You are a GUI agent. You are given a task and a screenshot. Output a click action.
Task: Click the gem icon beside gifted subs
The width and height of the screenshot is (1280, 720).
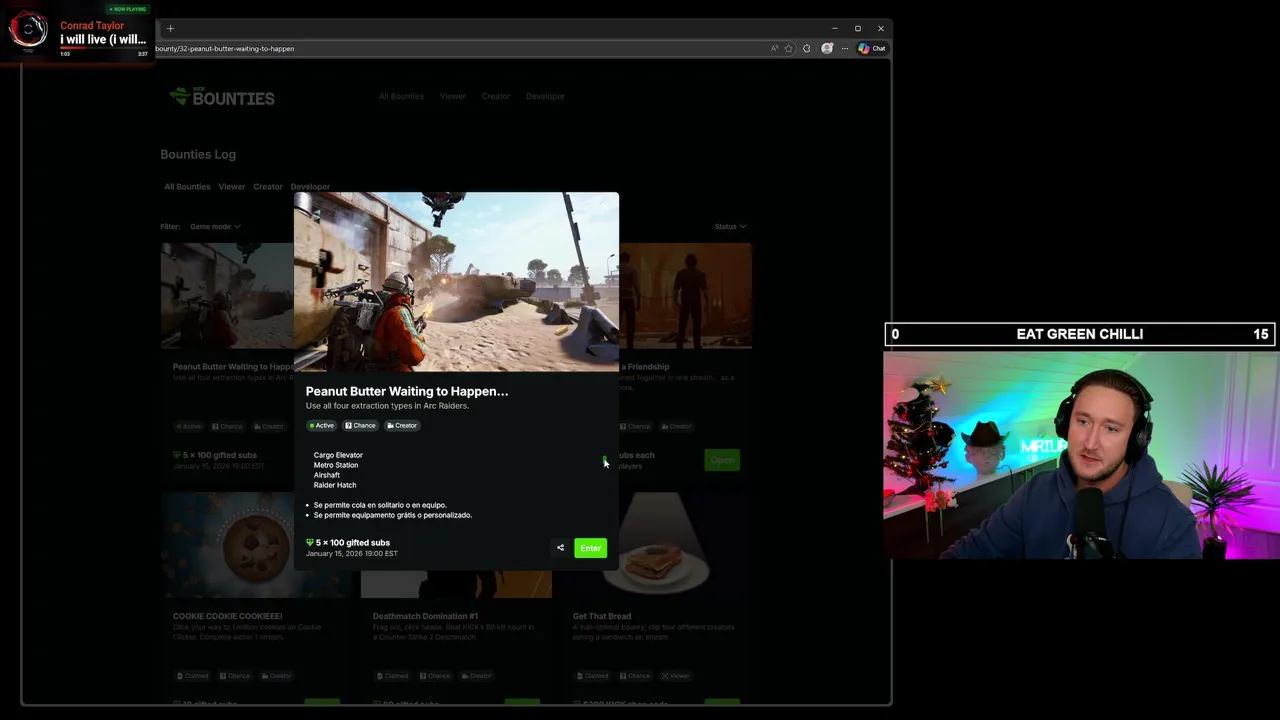pyautogui.click(x=310, y=542)
